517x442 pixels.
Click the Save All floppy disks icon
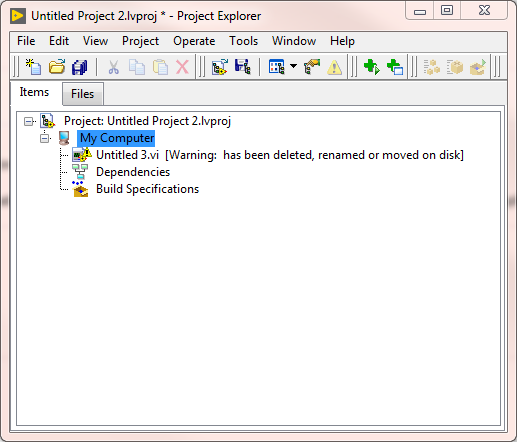(80, 67)
